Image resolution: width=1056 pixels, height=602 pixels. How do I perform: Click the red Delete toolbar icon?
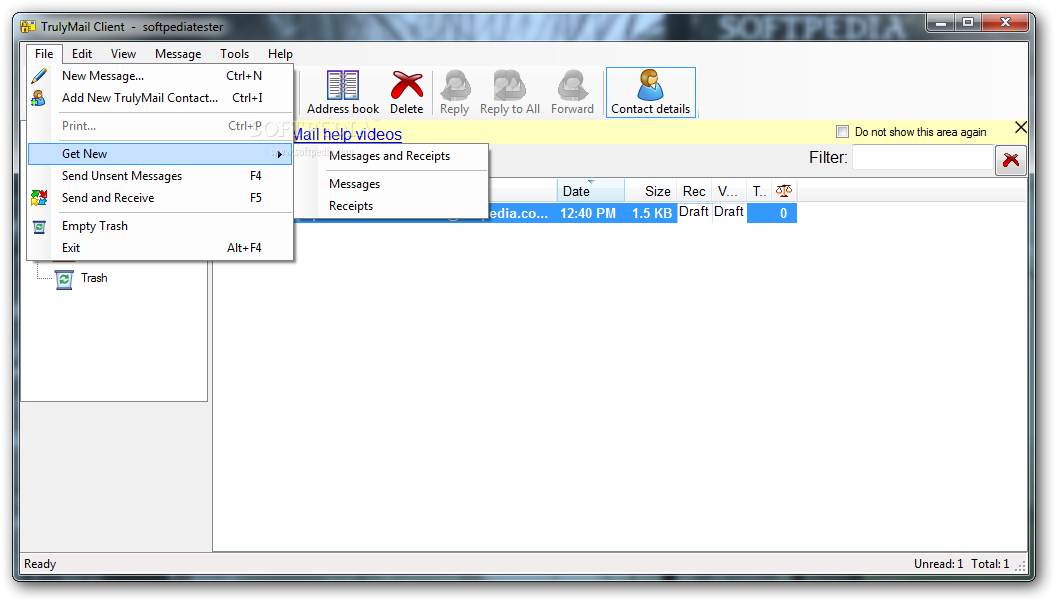coord(407,92)
